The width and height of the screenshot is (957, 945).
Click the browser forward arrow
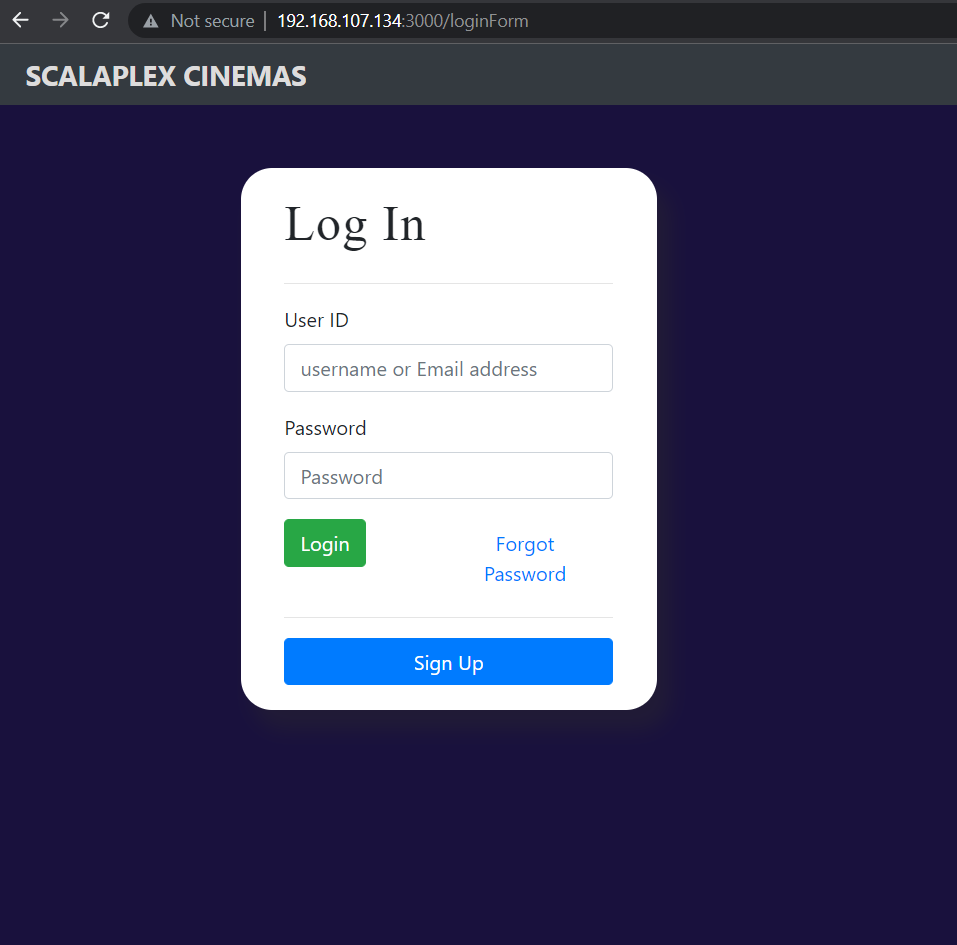[x=60, y=21]
